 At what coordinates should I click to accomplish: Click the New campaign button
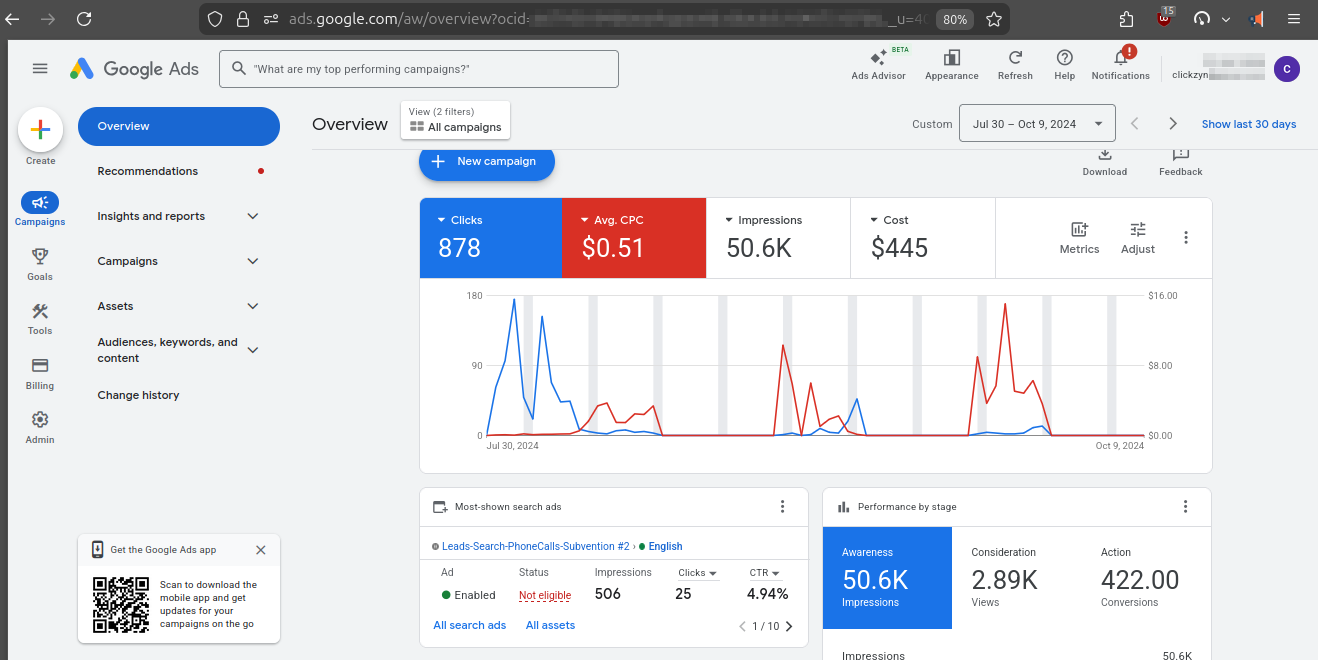coord(487,160)
